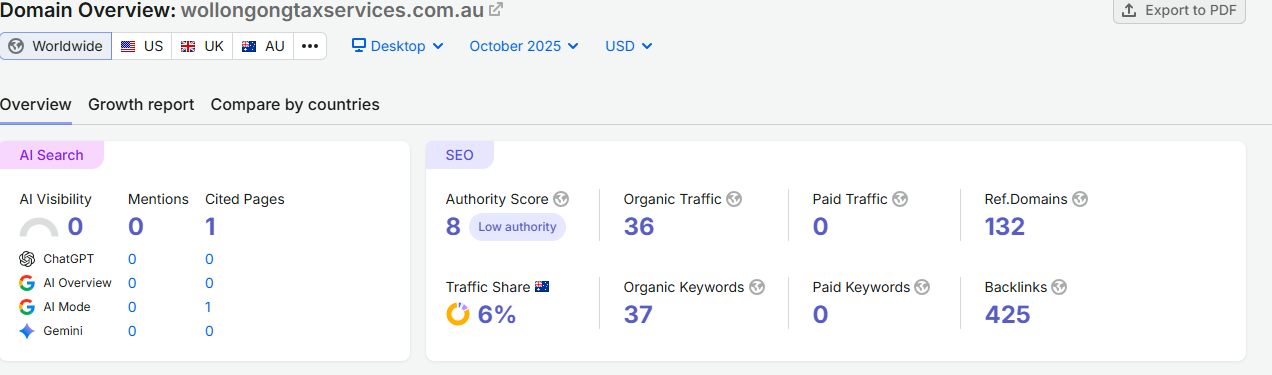Open Compare by countries tab
Image resolution: width=1272 pixels, height=375 pixels.
point(295,104)
